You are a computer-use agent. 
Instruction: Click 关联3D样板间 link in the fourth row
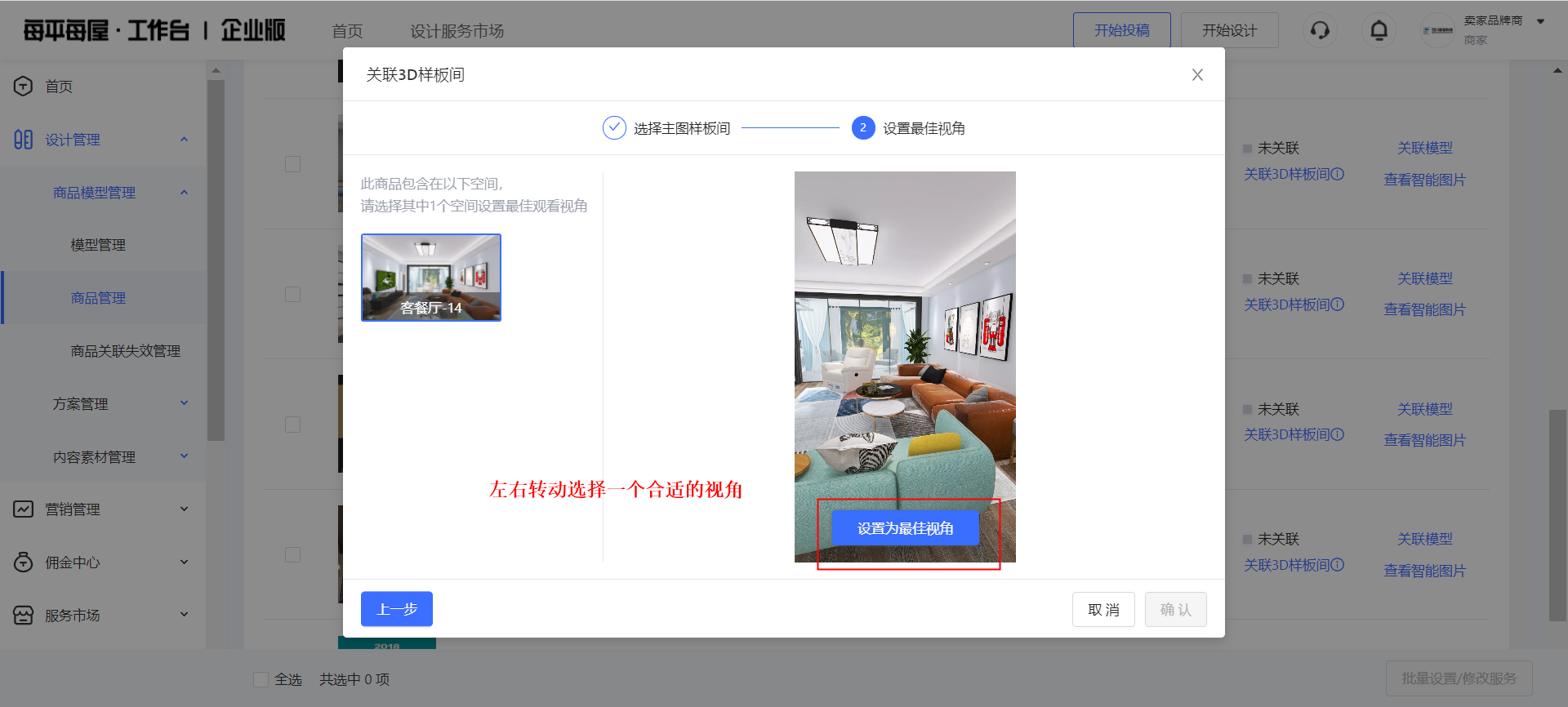tap(1294, 565)
